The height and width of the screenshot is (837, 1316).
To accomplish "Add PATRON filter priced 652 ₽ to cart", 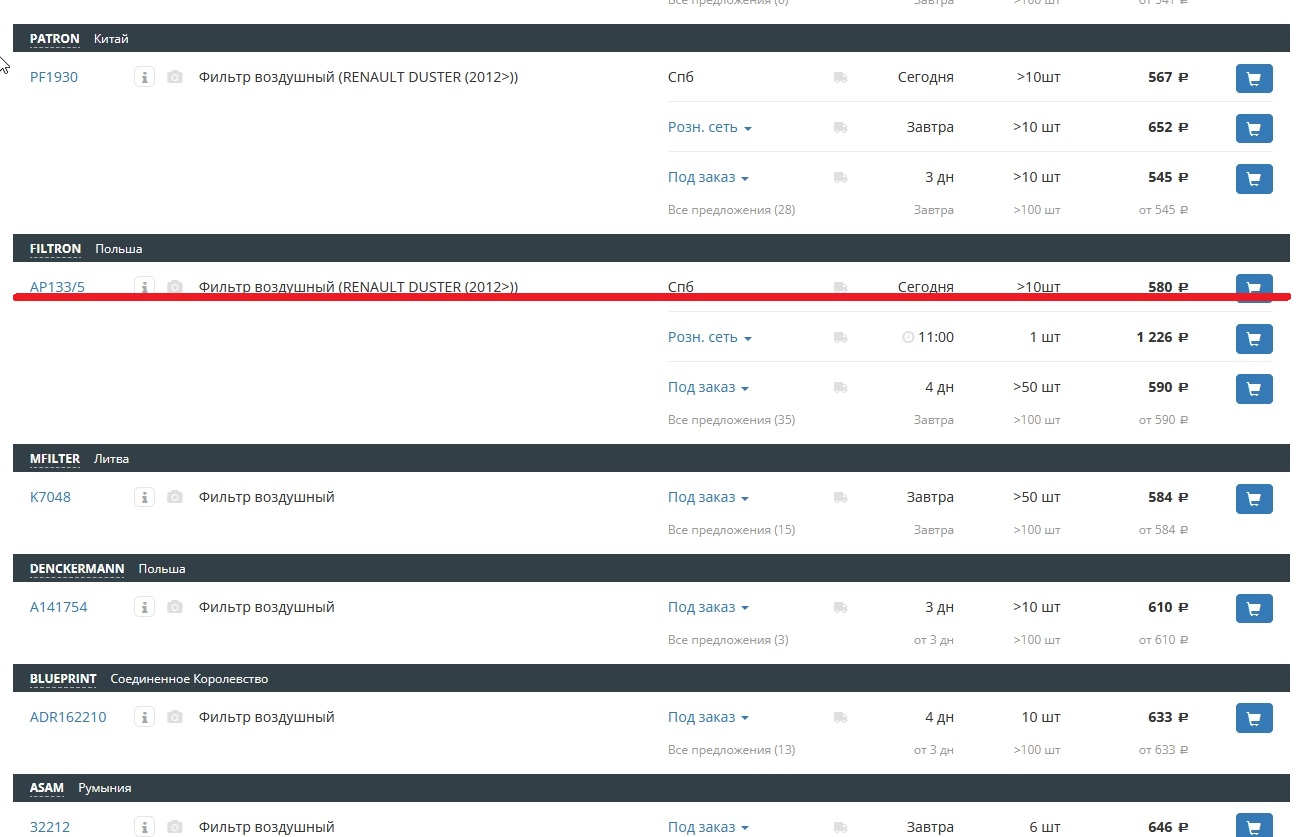I will 1254,128.
